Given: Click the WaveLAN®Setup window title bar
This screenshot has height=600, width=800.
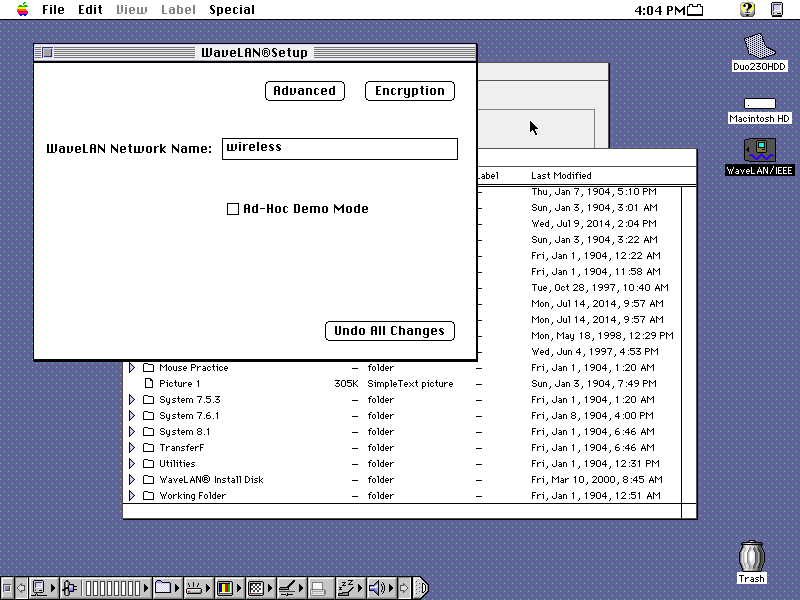Looking at the screenshot, I should (255, 52).
